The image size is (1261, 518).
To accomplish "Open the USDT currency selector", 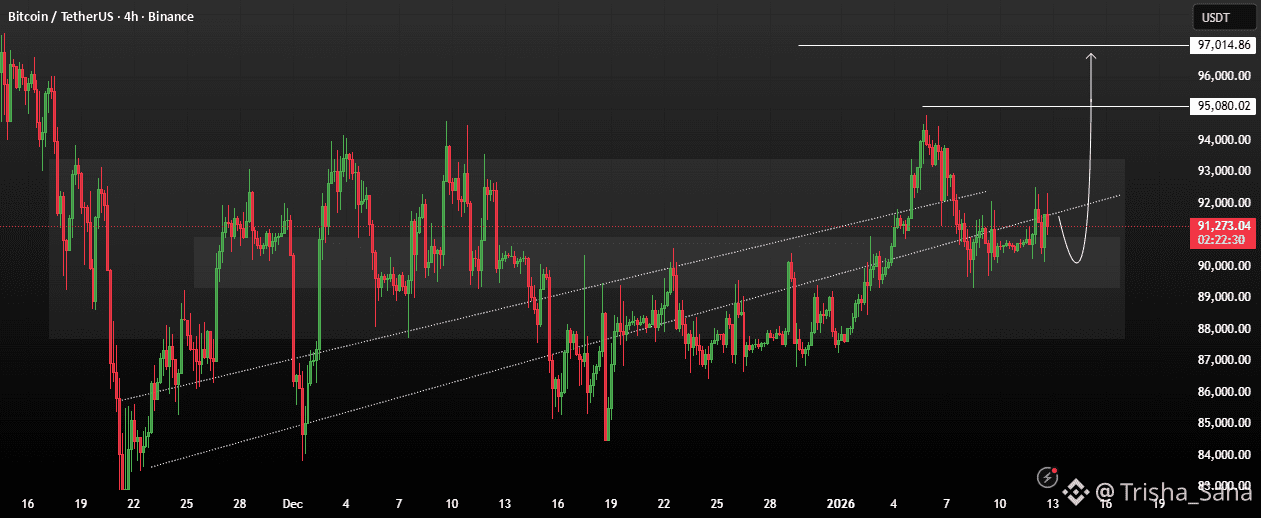I will tap(1215, 17).
